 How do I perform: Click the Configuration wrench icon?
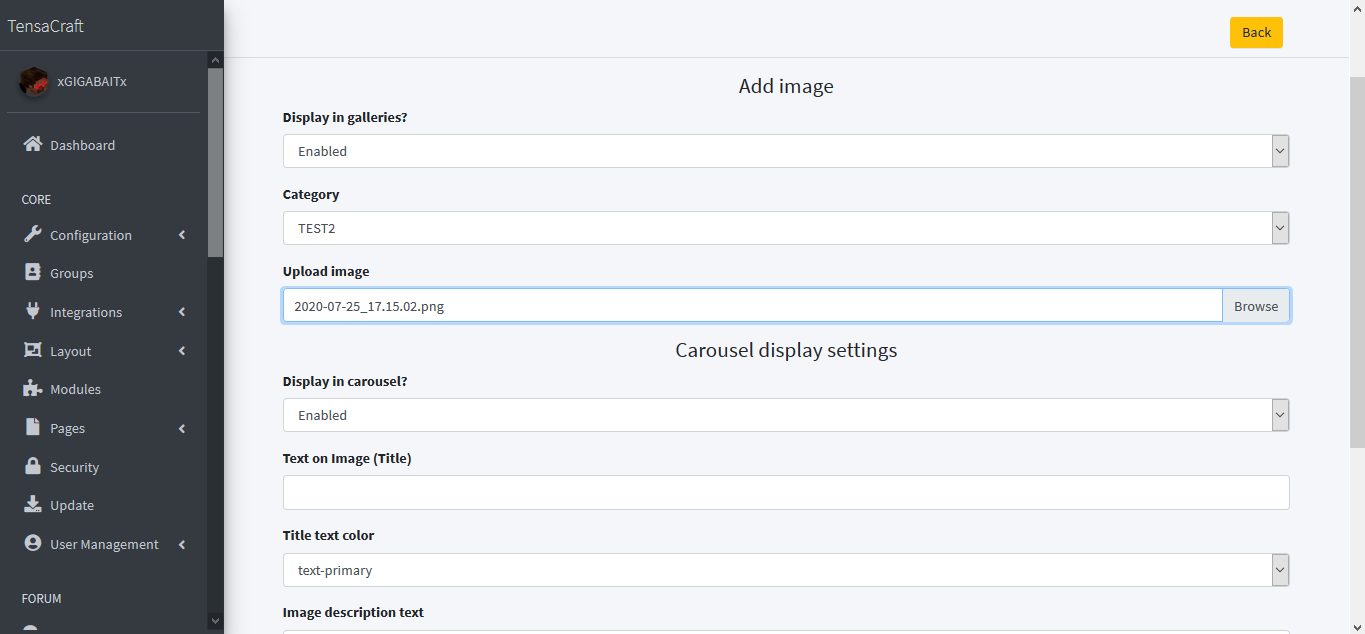coord(32,235)
